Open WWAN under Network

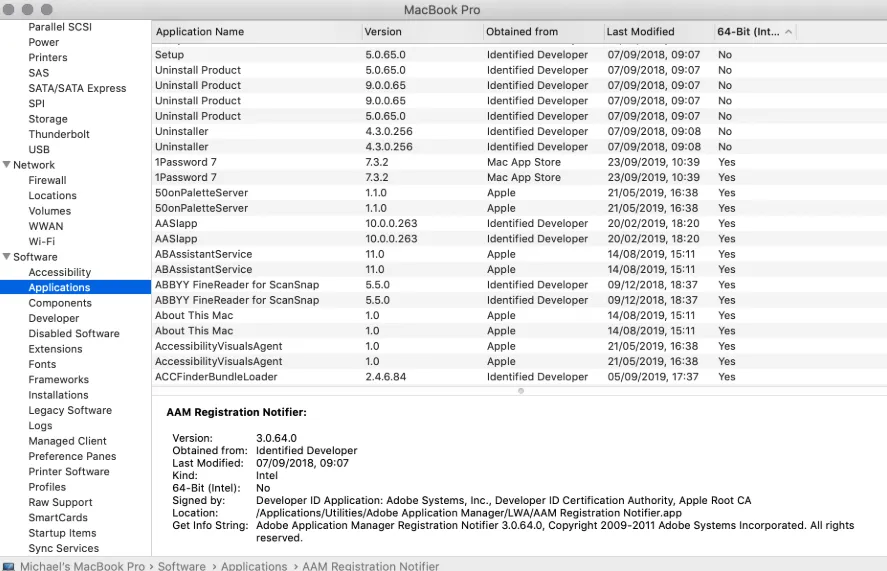point(46,226)
